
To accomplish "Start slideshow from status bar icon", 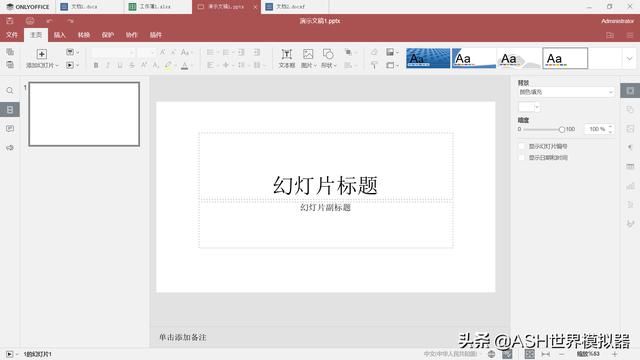I will click(x=9, y=354).
